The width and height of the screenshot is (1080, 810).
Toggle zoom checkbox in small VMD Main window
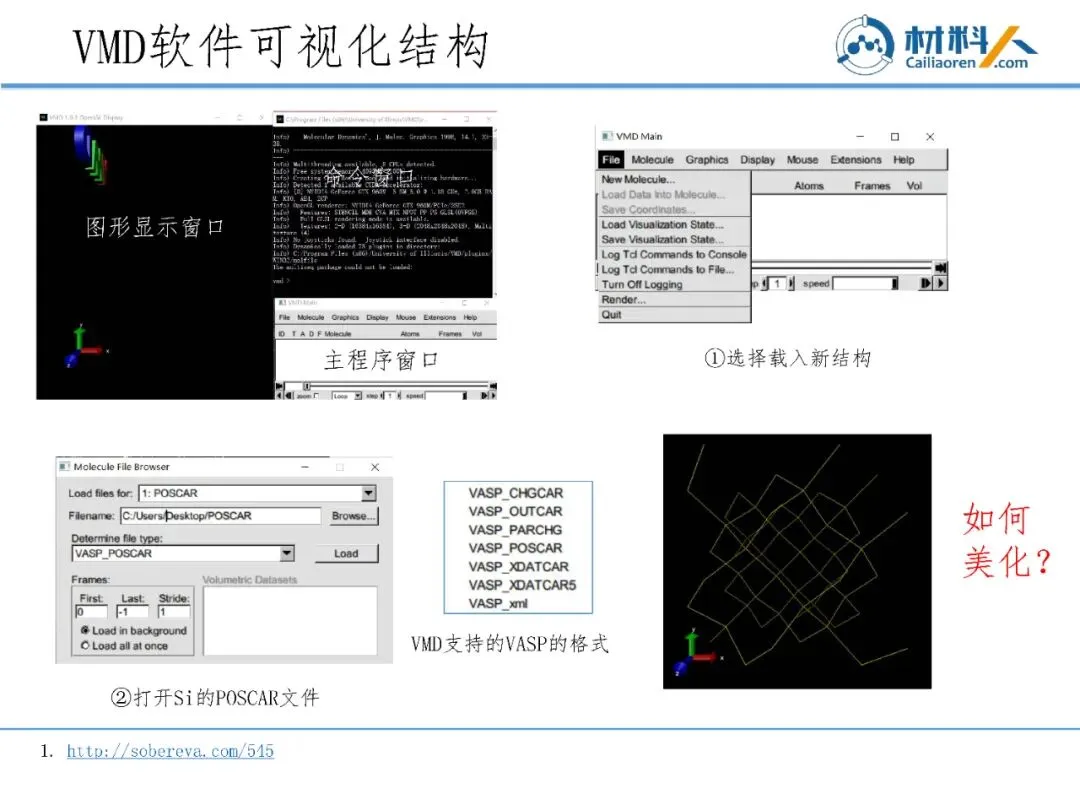(x=316, y=396)
